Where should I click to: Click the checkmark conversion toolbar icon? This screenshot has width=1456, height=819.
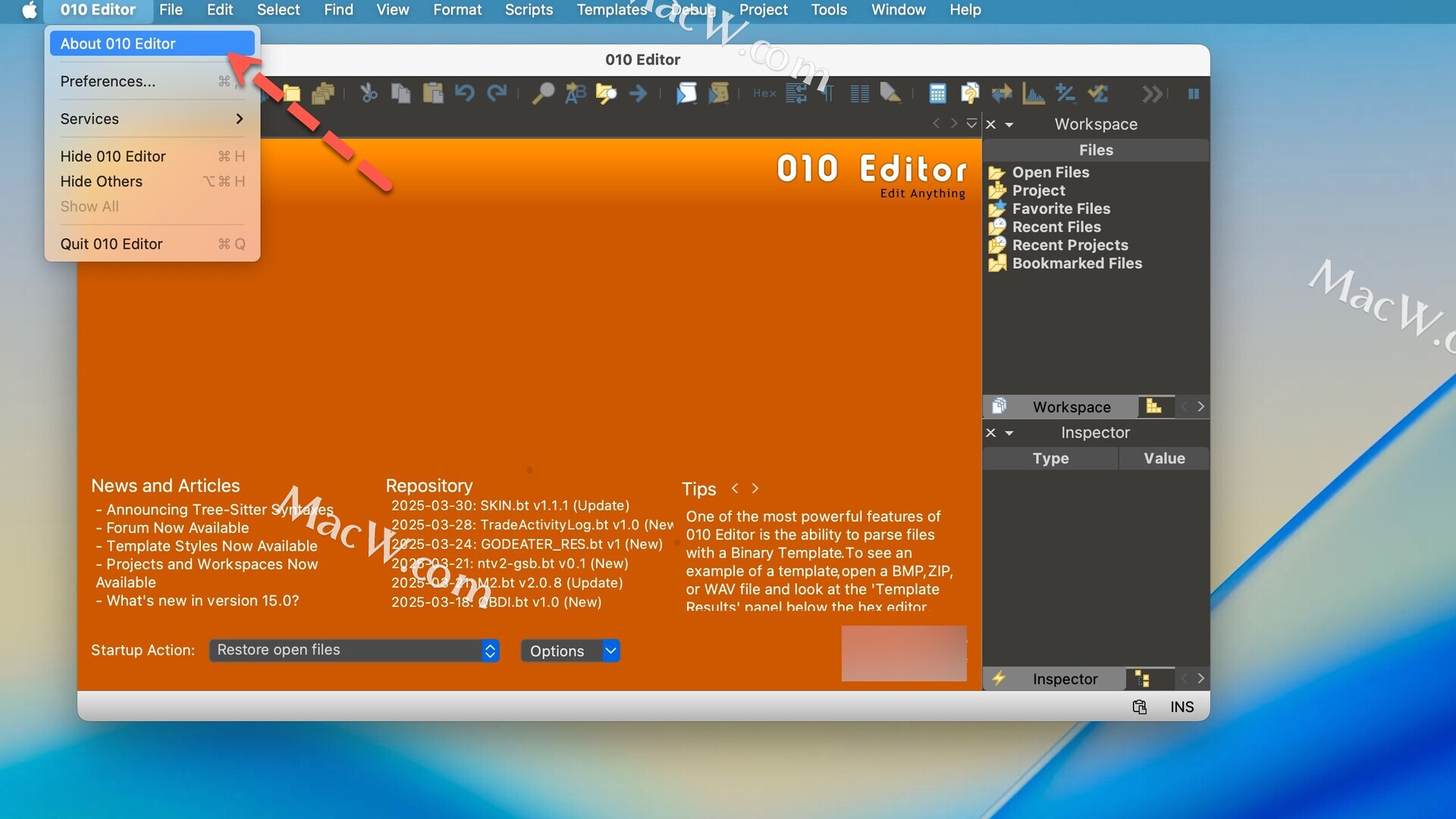(x=1097, y=93)
